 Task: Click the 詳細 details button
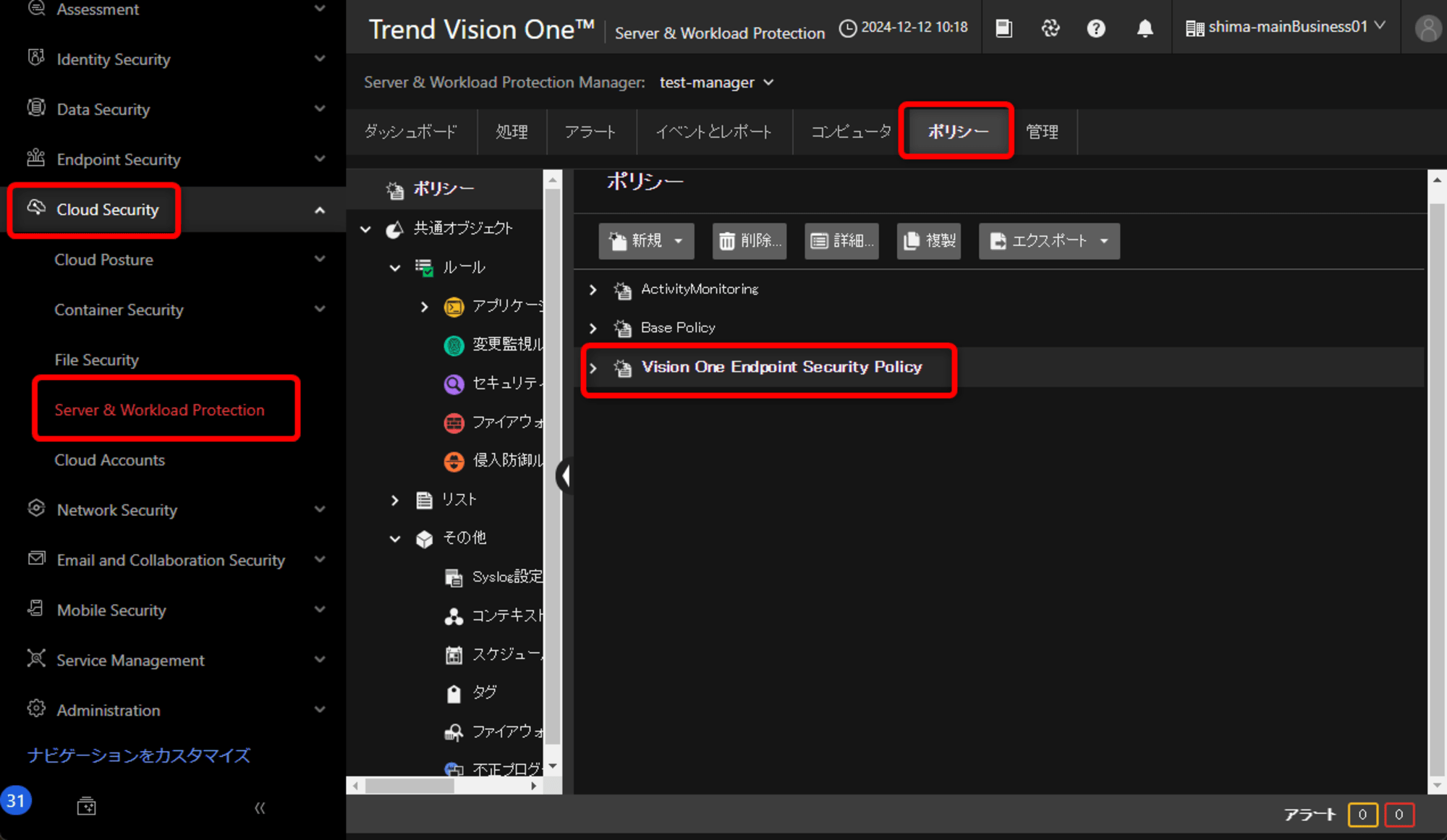[x=842, y=241]
